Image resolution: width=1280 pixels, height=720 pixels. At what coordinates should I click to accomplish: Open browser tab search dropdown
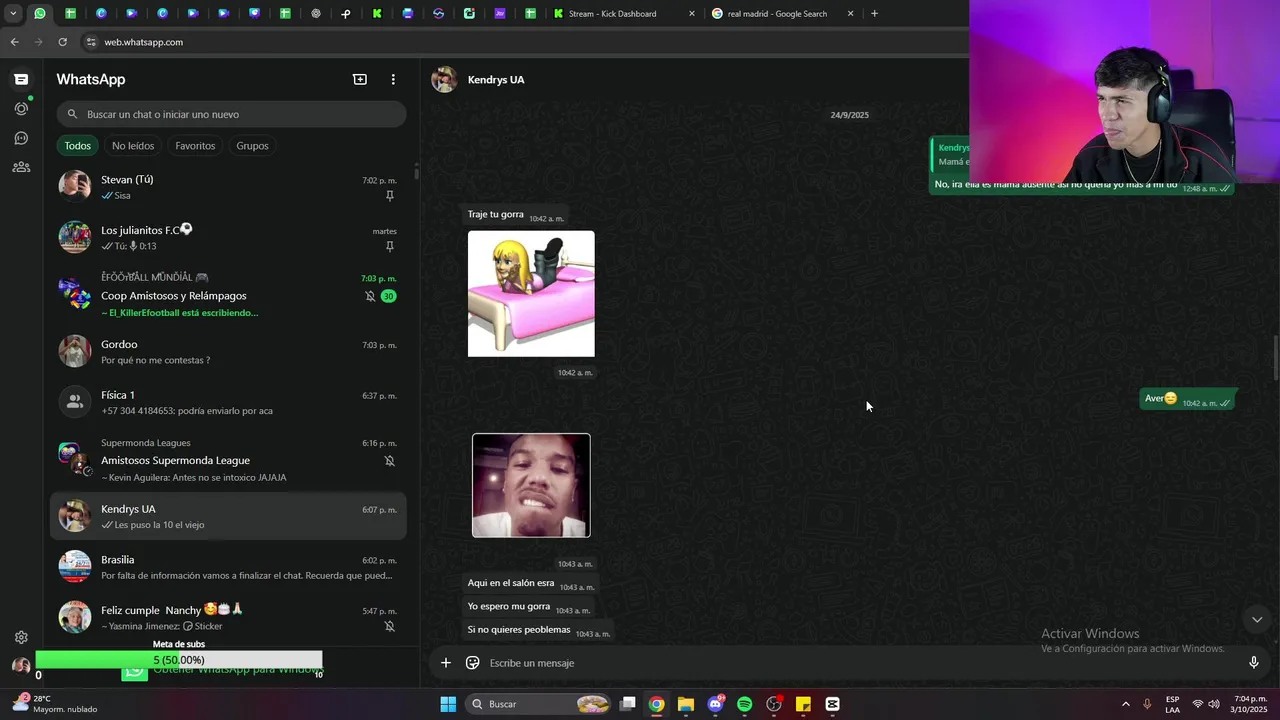pos(13,13)
